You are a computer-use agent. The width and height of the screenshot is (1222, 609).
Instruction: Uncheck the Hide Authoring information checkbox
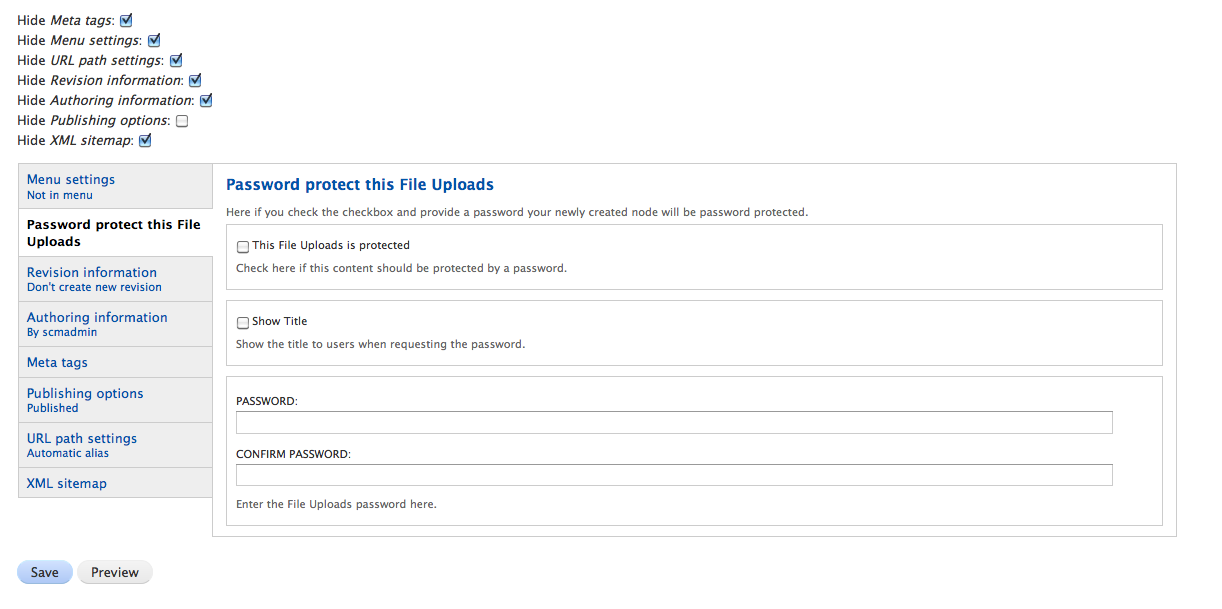(x=205, y=99)
